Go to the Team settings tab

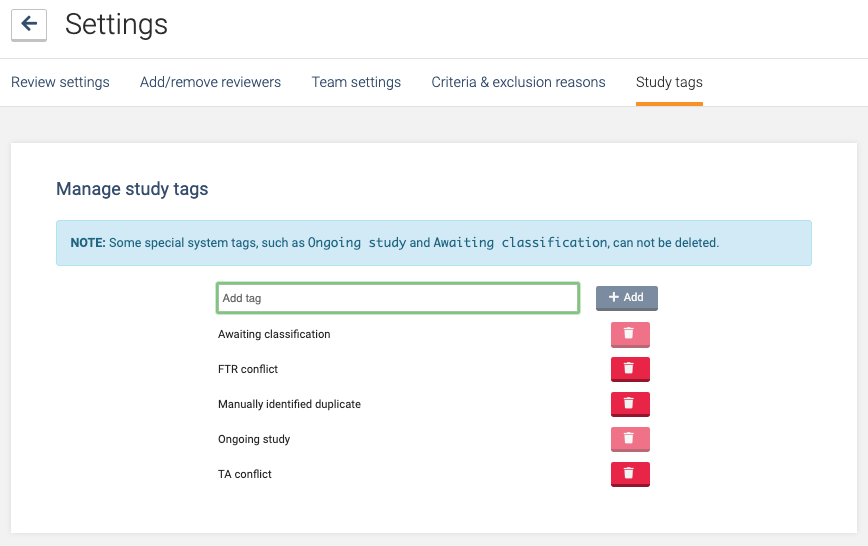click(x=356, y=82)
